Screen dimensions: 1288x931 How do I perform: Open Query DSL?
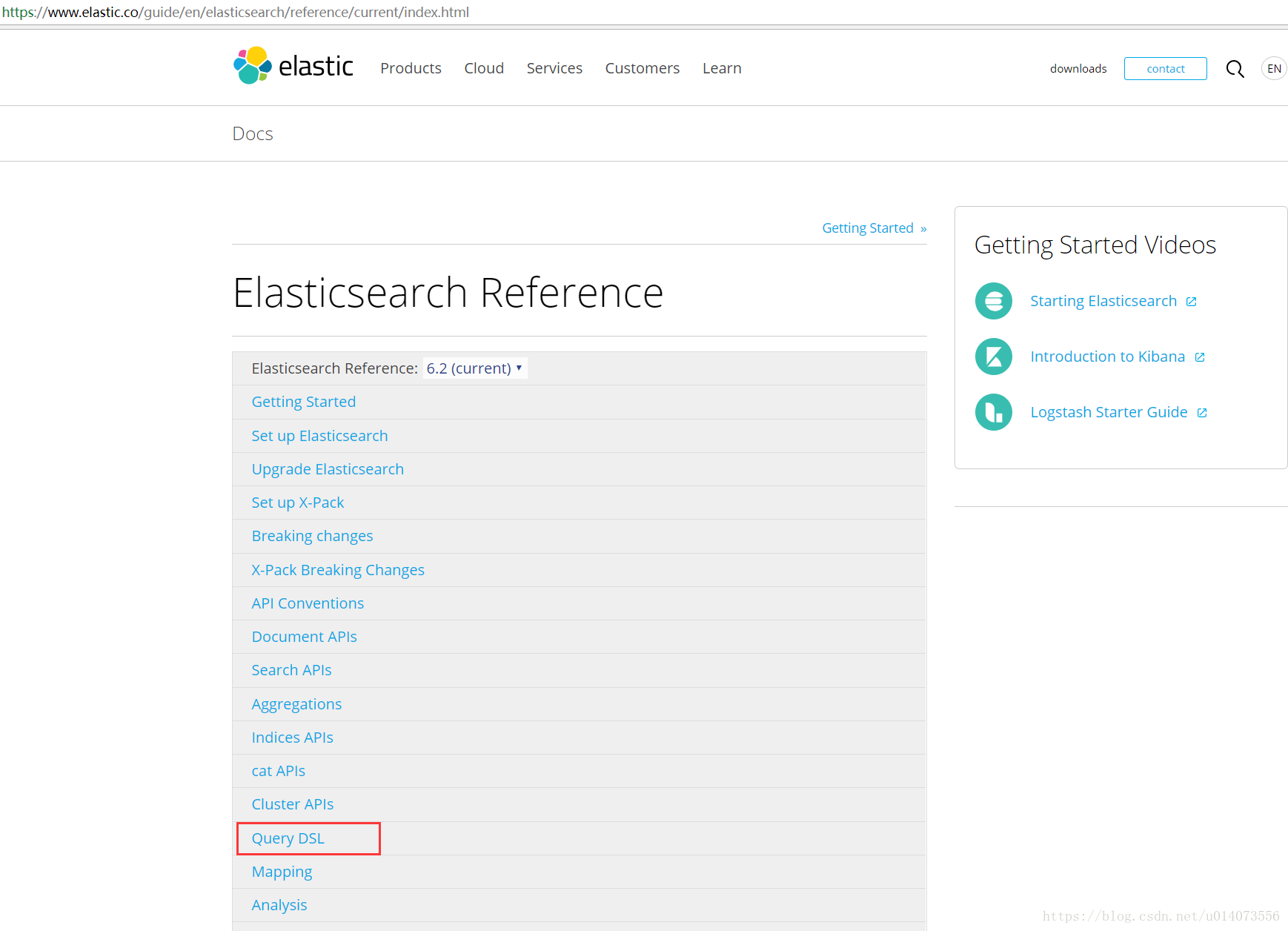pos(288,838)
